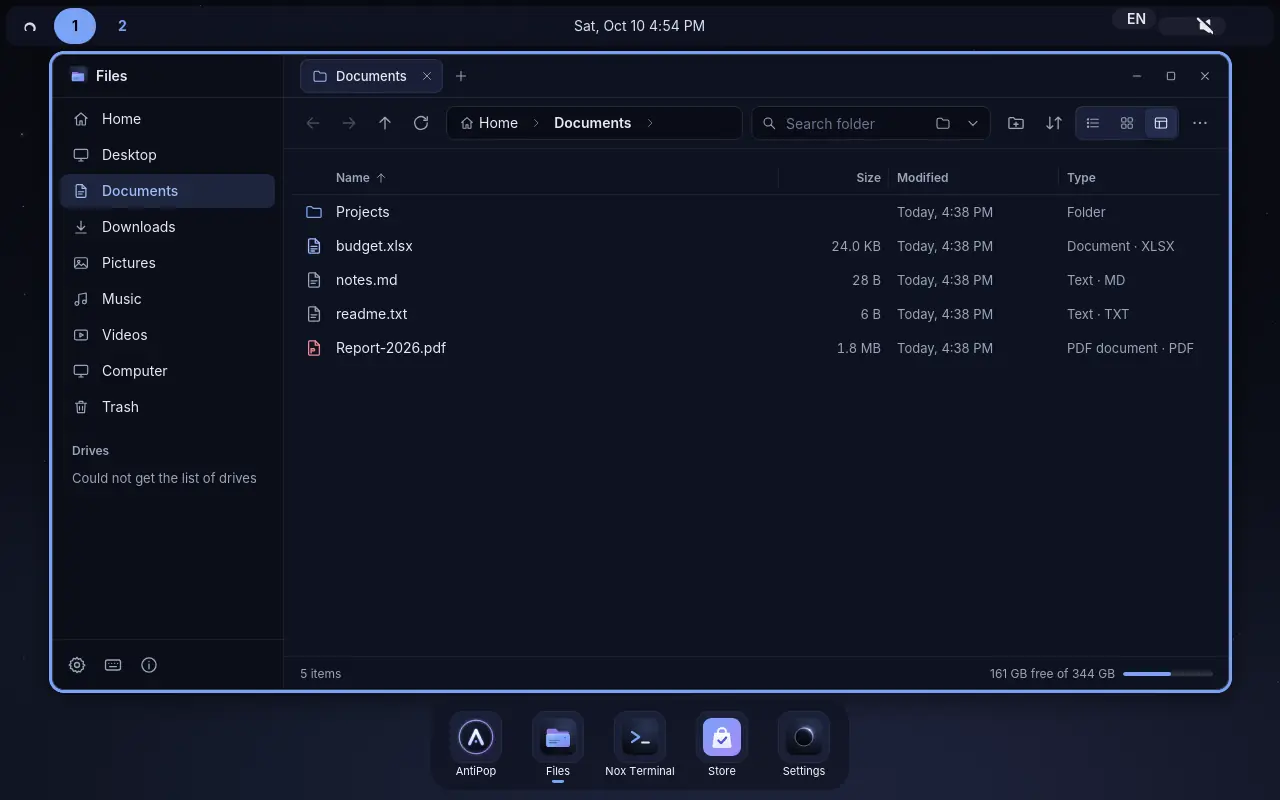Viewport: 1280px width, 800px height.
Task: Click the Home breadcrumb in the path bar
Action: pos(489,123)
